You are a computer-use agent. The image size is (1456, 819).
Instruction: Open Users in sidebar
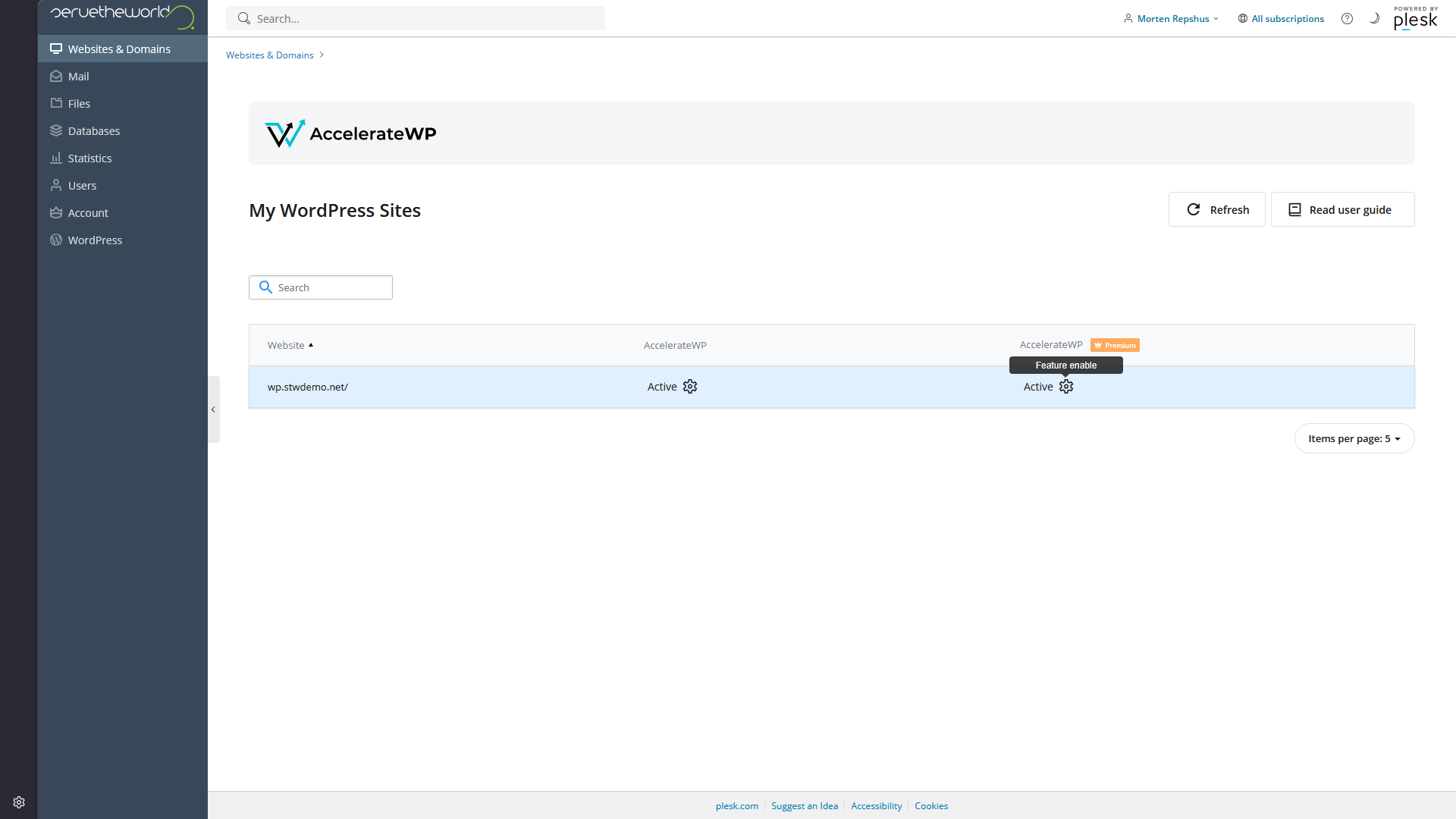(x=122, y=185)
